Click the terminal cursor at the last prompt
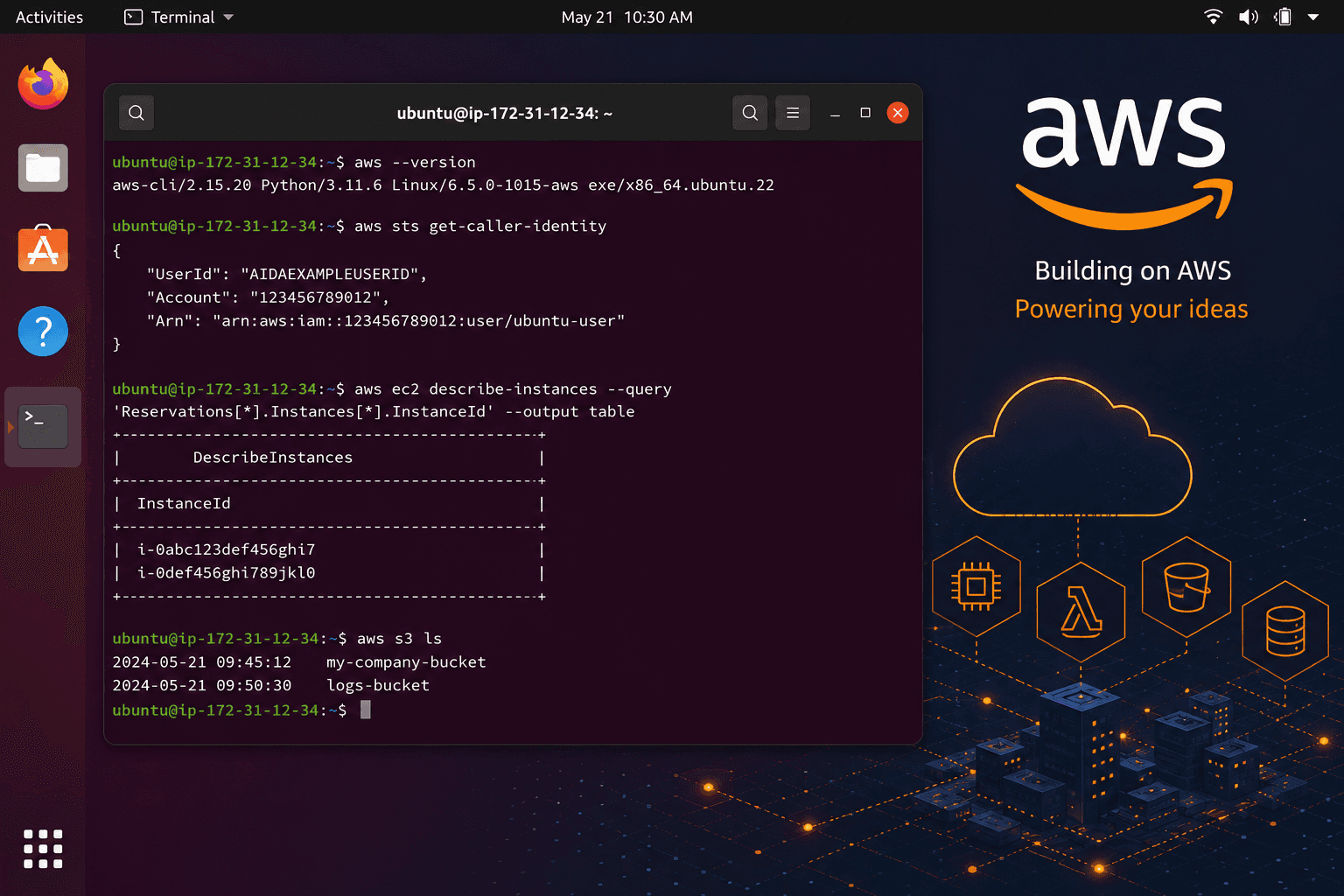1344x896 pixels. coord(366,710)
